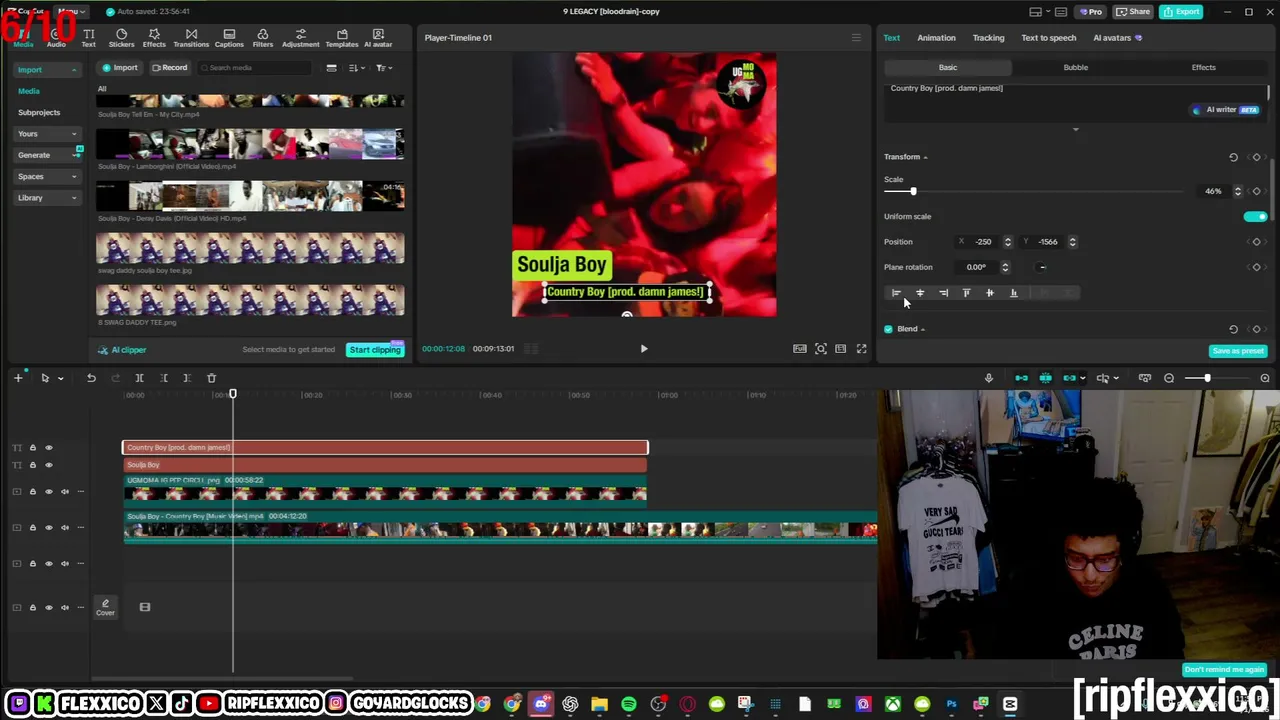The width and height of the screenshot is (1280, 720).
Task: Open the Stickers panel
Action: pyautogui.click(x=121, y=38)
